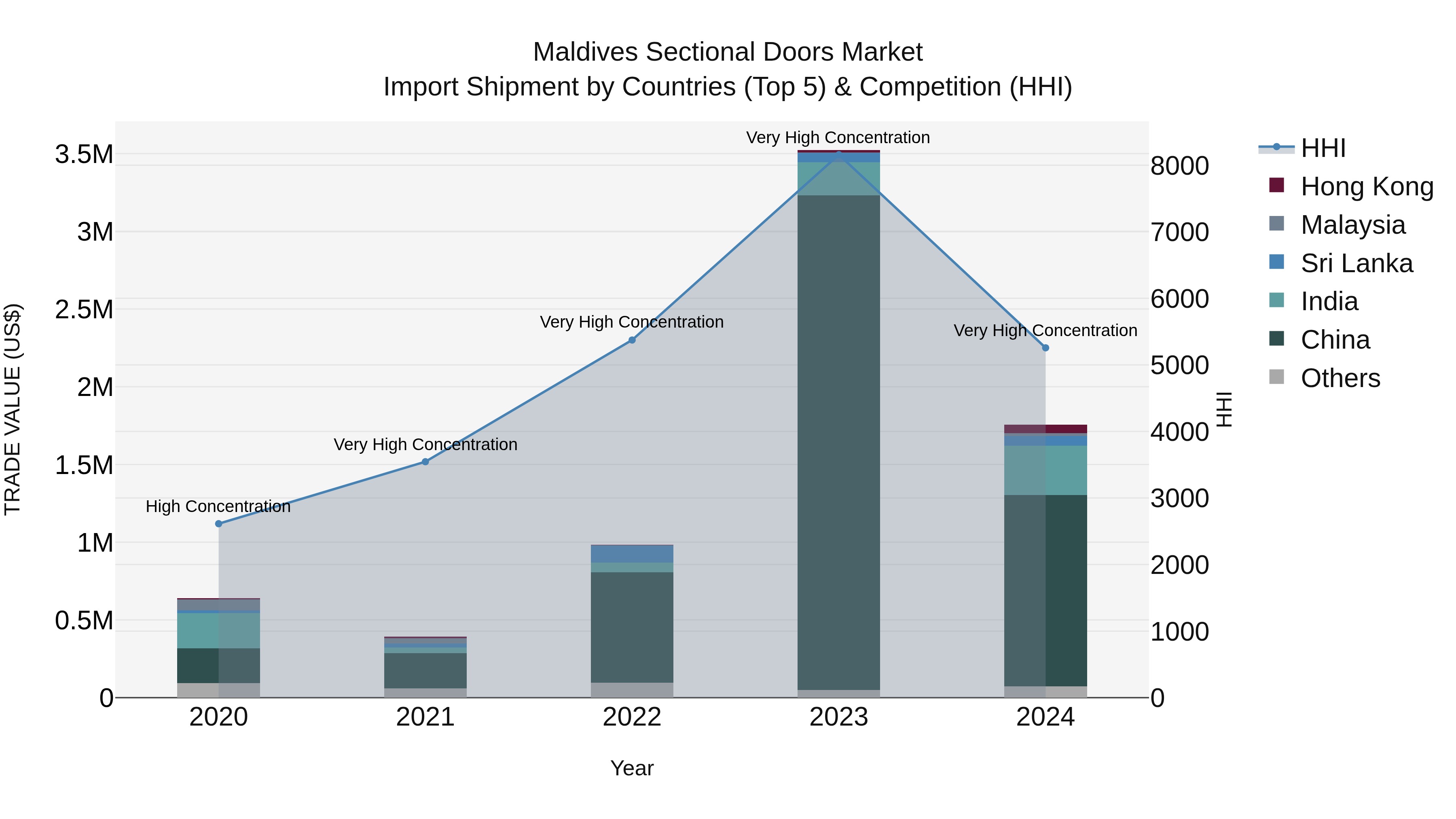The width and height of the screenshot is (1456, 819).
Task: Click the India segment of the 2020 bar
Action: pyautogui.click(x=219, y=631)
